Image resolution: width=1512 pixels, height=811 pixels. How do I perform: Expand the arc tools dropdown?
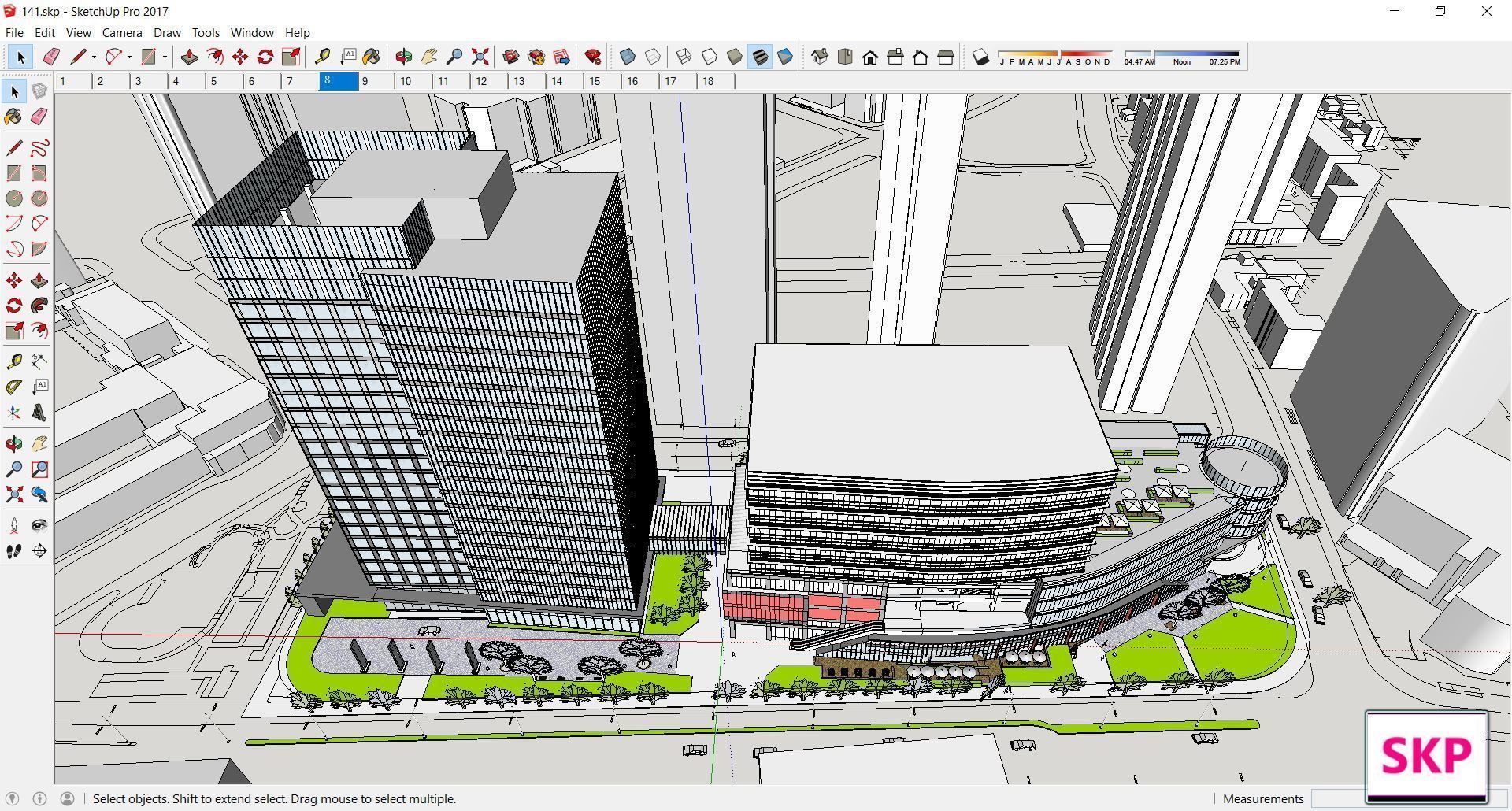click(129, 57)
